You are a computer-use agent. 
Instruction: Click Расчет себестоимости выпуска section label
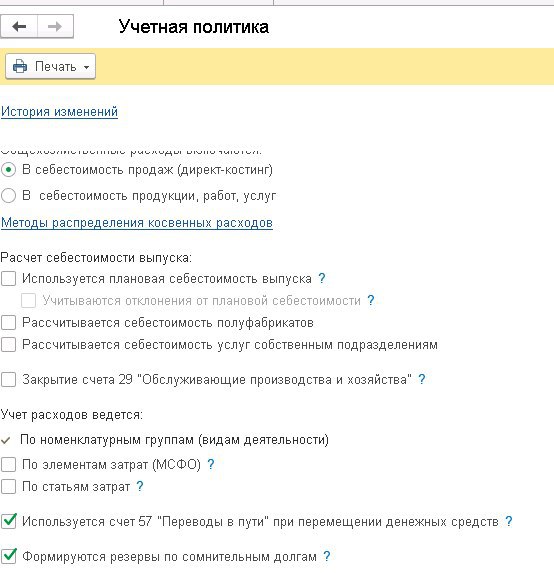point(96,258)
